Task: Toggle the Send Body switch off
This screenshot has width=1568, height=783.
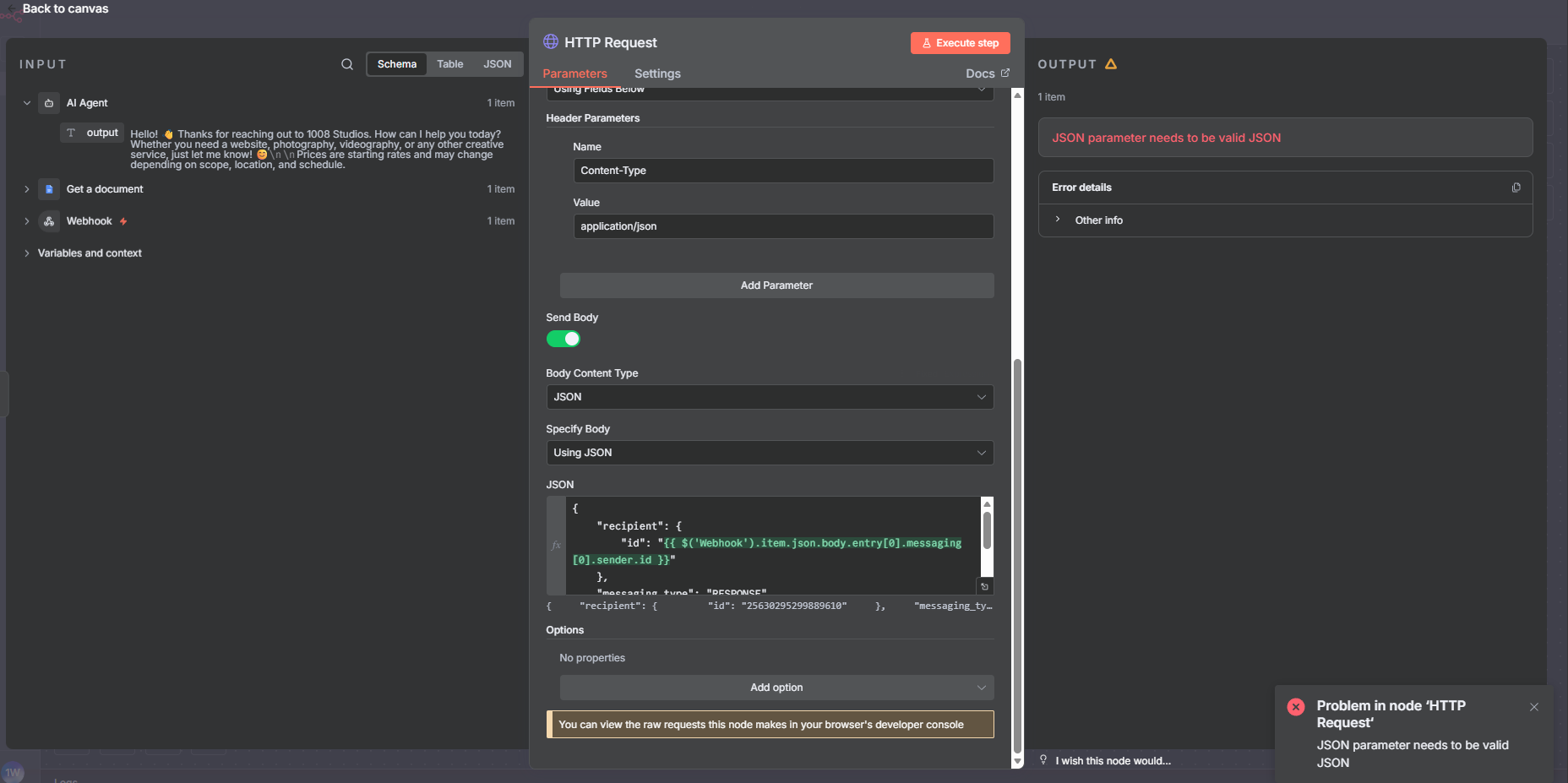Action: [563, 339]
